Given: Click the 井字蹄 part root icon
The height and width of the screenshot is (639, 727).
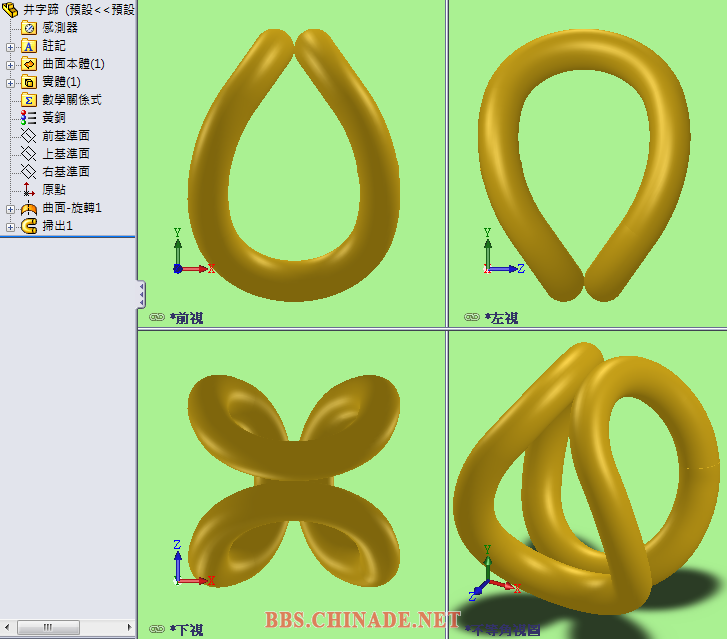Looking at the screenshot, I should coord(10,9).
